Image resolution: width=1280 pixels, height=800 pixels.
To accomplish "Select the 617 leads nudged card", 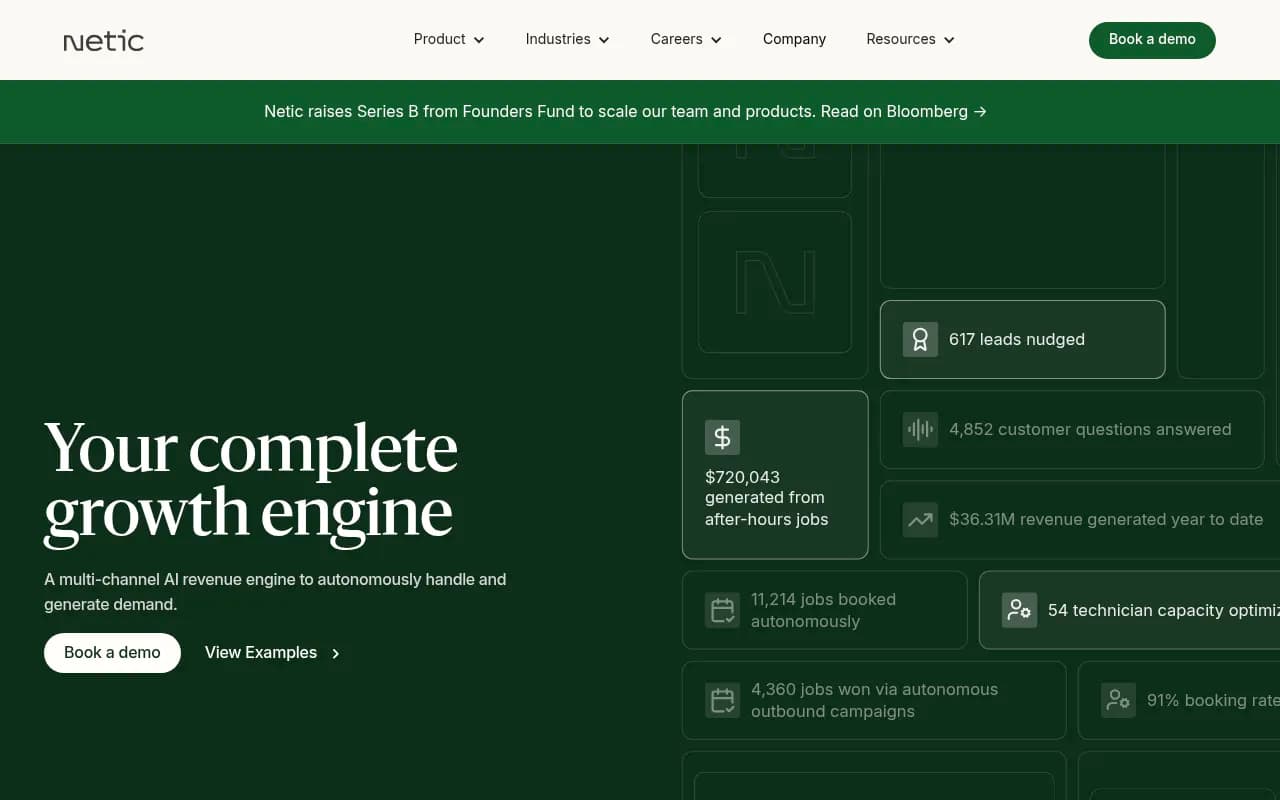I will tap(1022, 340).
